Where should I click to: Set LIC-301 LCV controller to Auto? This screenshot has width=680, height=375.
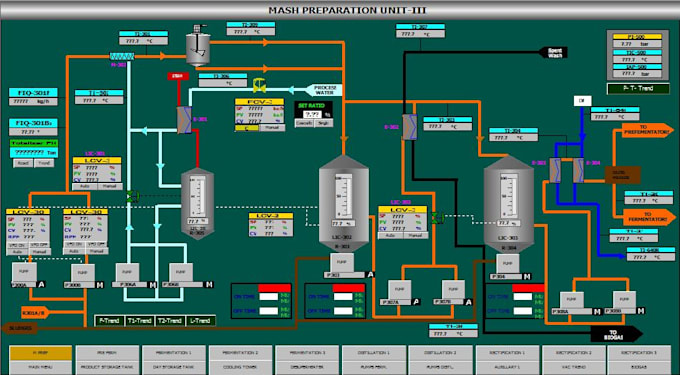[85, 186]
